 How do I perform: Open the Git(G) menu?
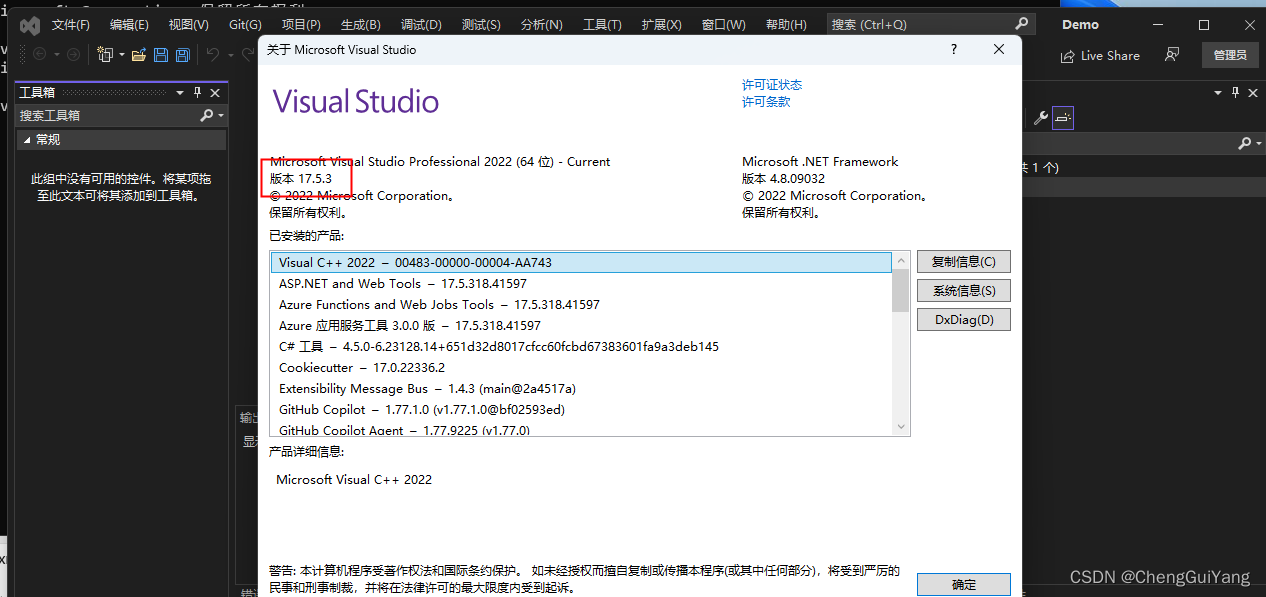pyautogui.click(x=245, y=25)
